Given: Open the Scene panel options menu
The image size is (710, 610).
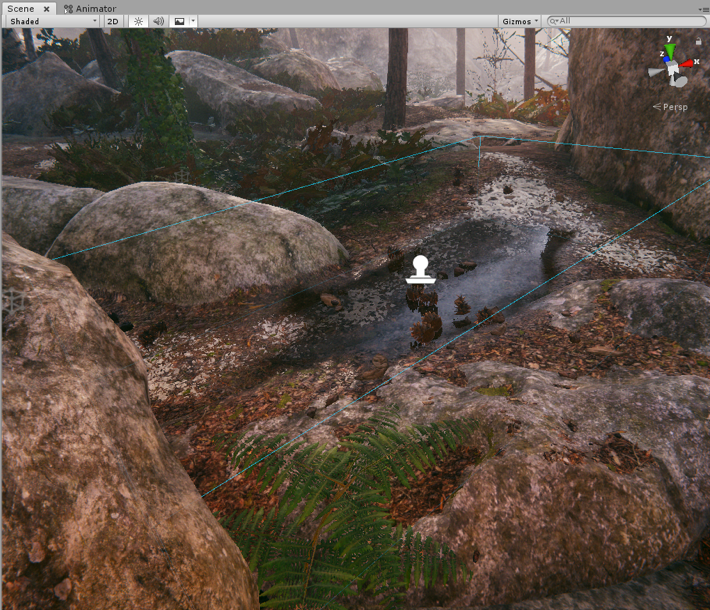Looking at the screenshot, I should click(x=703, y=8).
